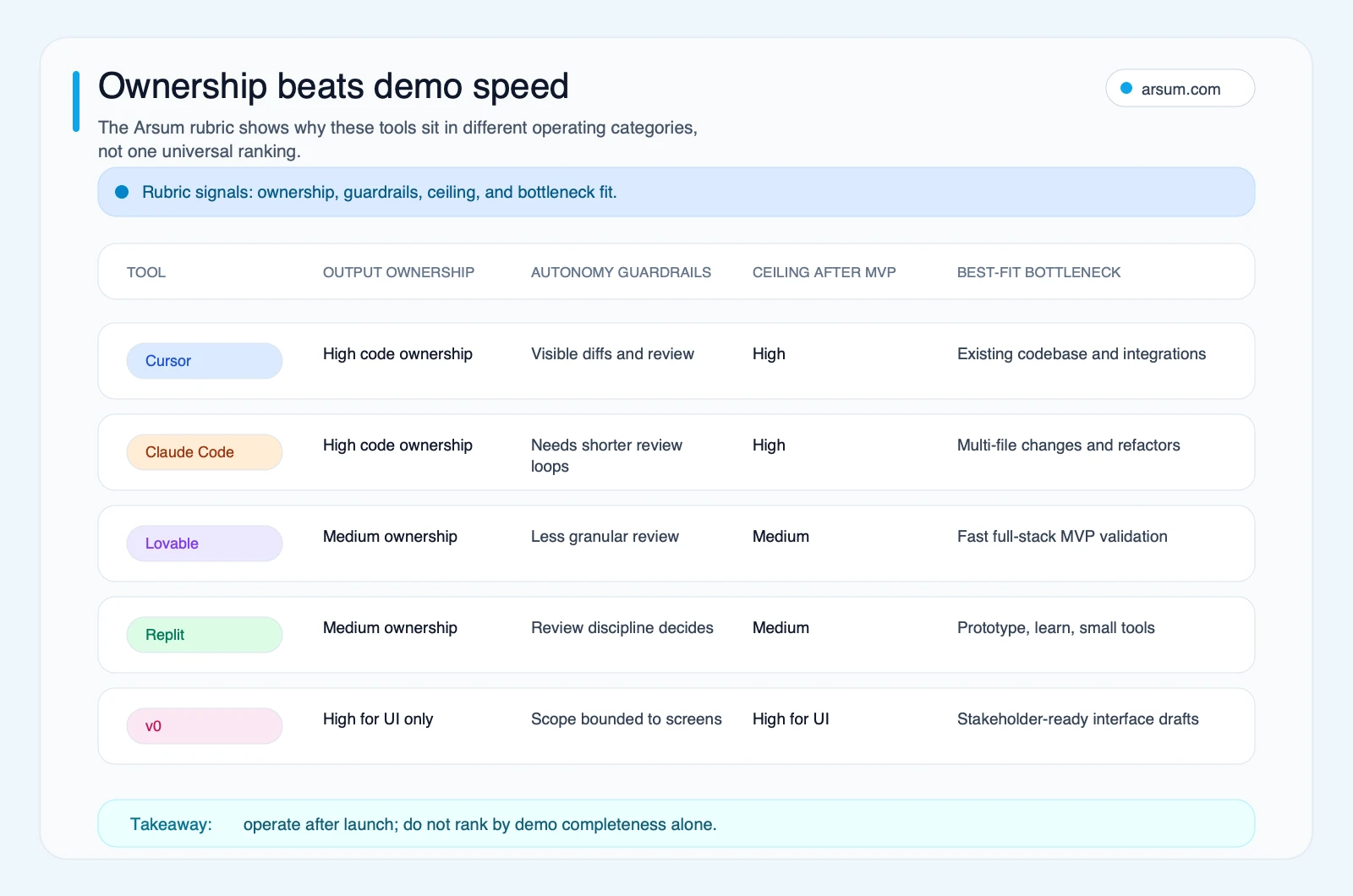
Task: Click 'High' ceiling in Cursor row
Action: 769,354
